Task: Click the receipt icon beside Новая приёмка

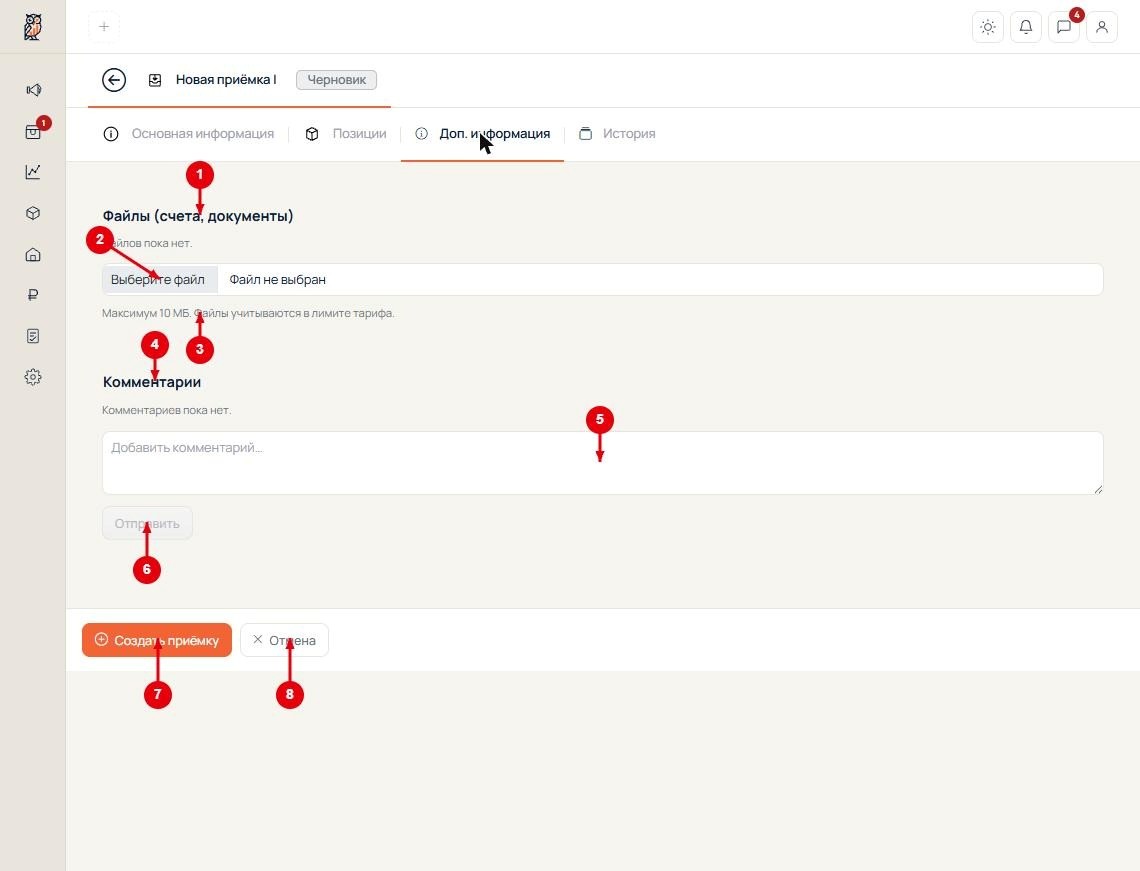Action: click(x=155, y=80)
